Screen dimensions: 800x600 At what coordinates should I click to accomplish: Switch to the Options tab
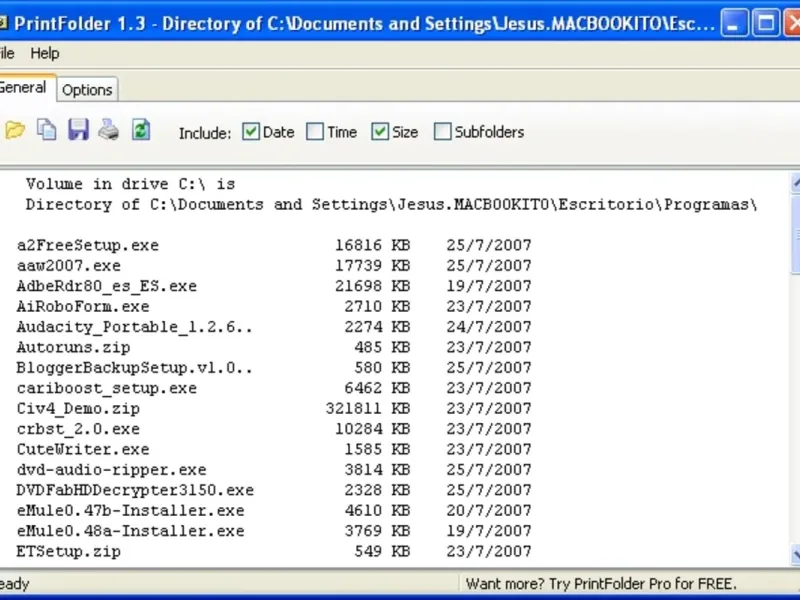pos(87,90)
